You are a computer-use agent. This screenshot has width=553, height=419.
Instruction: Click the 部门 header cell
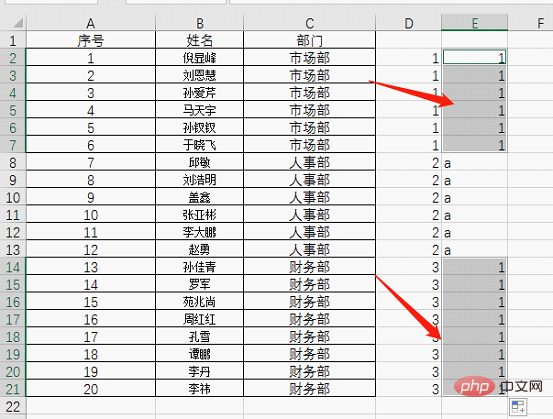(x=309, y=40)
